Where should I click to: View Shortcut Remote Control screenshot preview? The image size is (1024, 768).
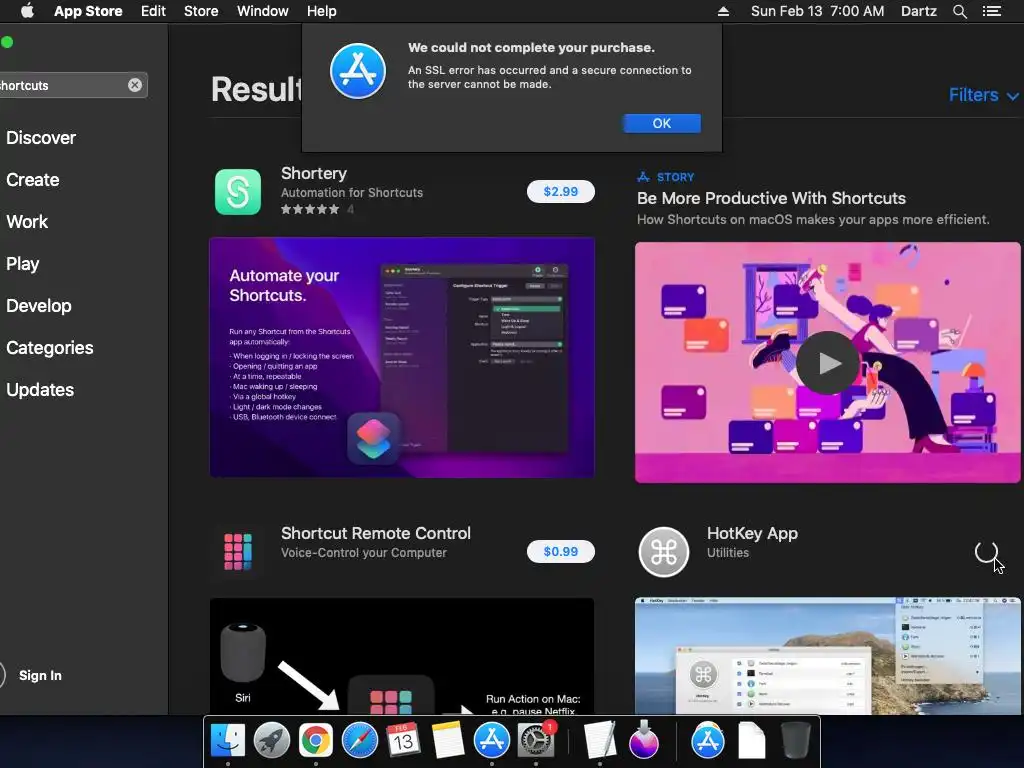(x=402, y=656)
